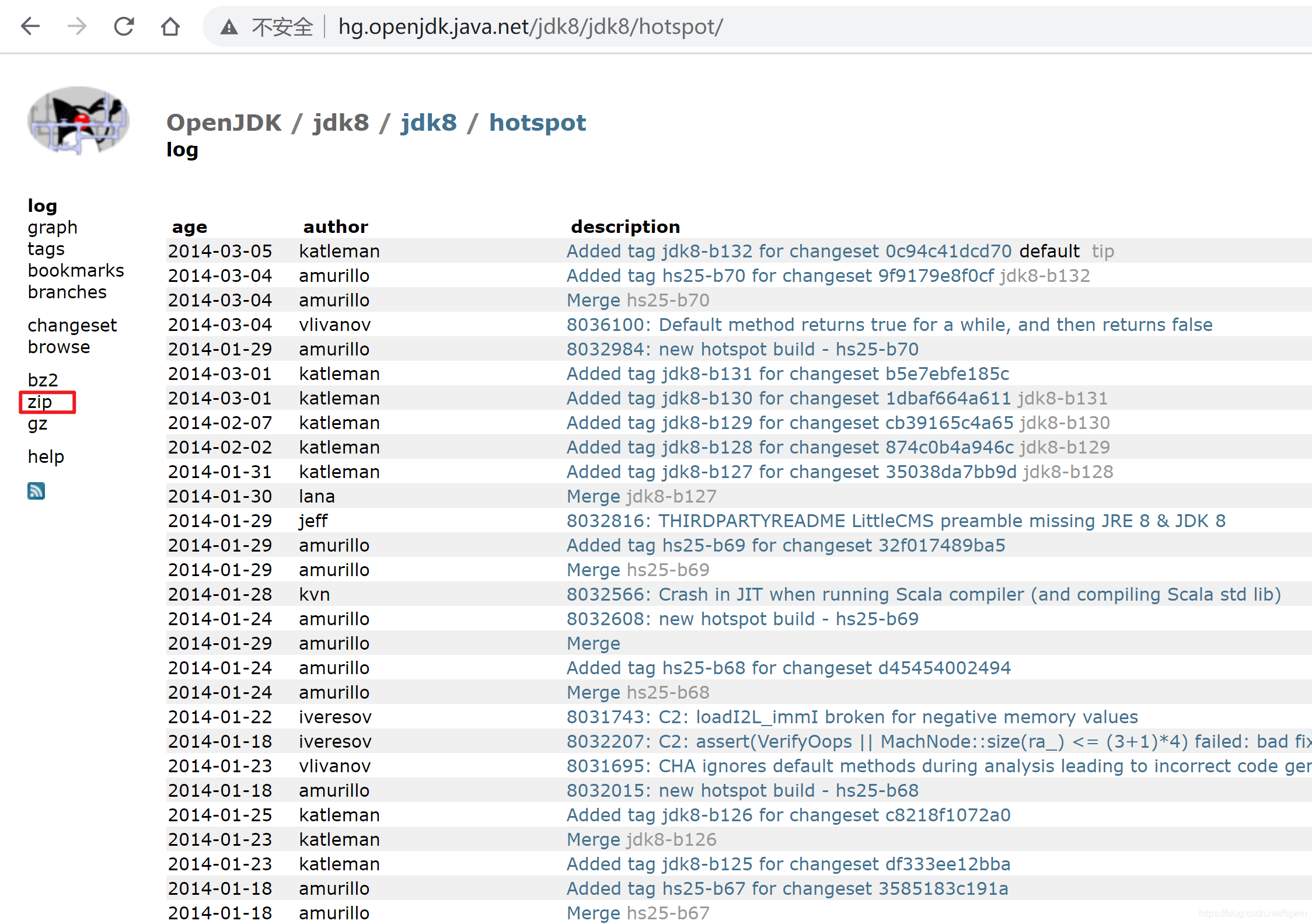Go to the browser home icon
Image resolution: width=1312 pixels, height=924 pixels.
pos(170,26)
